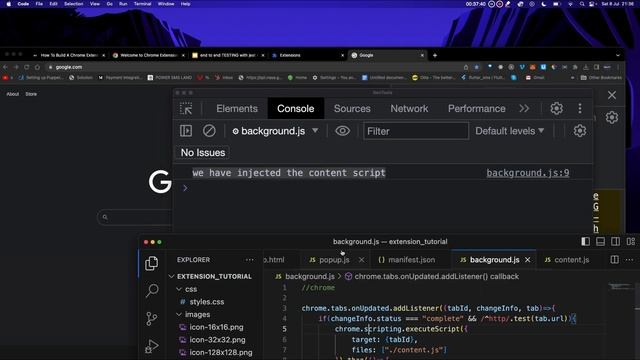640x360 pixels.
Task: Clear the console with the ban icon
Action: [x=209, y=131]
